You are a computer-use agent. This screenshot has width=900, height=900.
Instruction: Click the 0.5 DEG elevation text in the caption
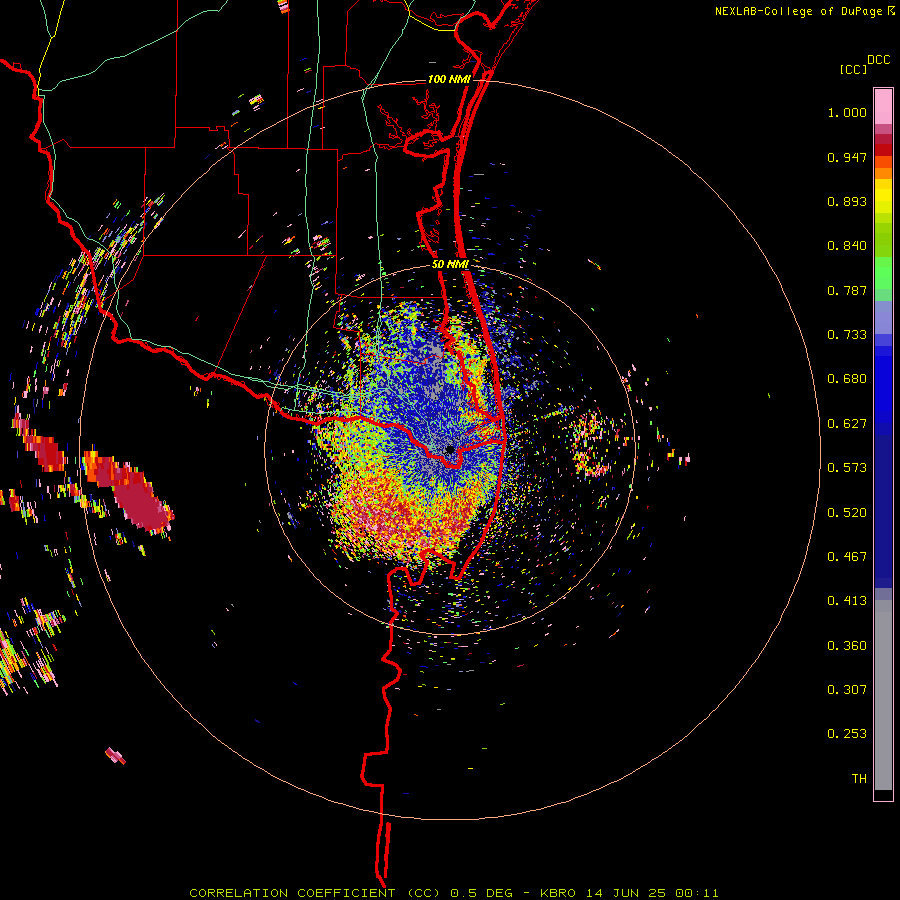pyautogui.click(x=481, y=893)
